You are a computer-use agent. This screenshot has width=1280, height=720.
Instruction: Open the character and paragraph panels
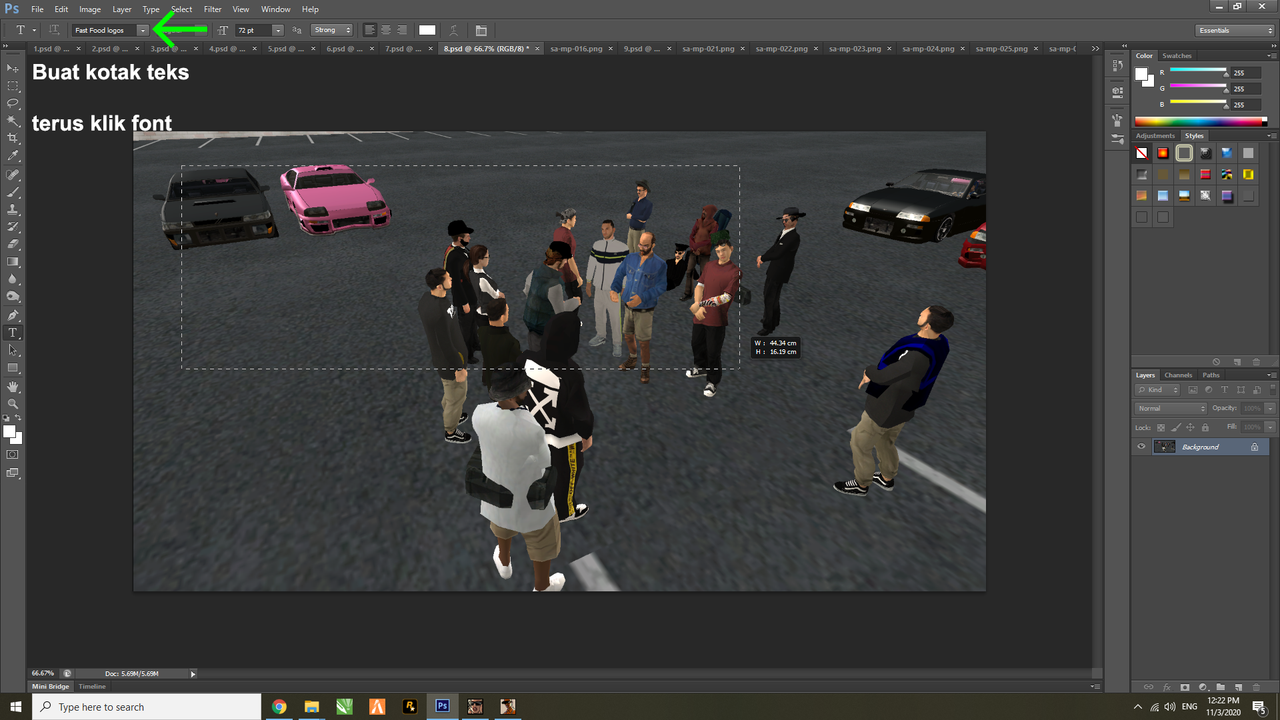[481, 30]
